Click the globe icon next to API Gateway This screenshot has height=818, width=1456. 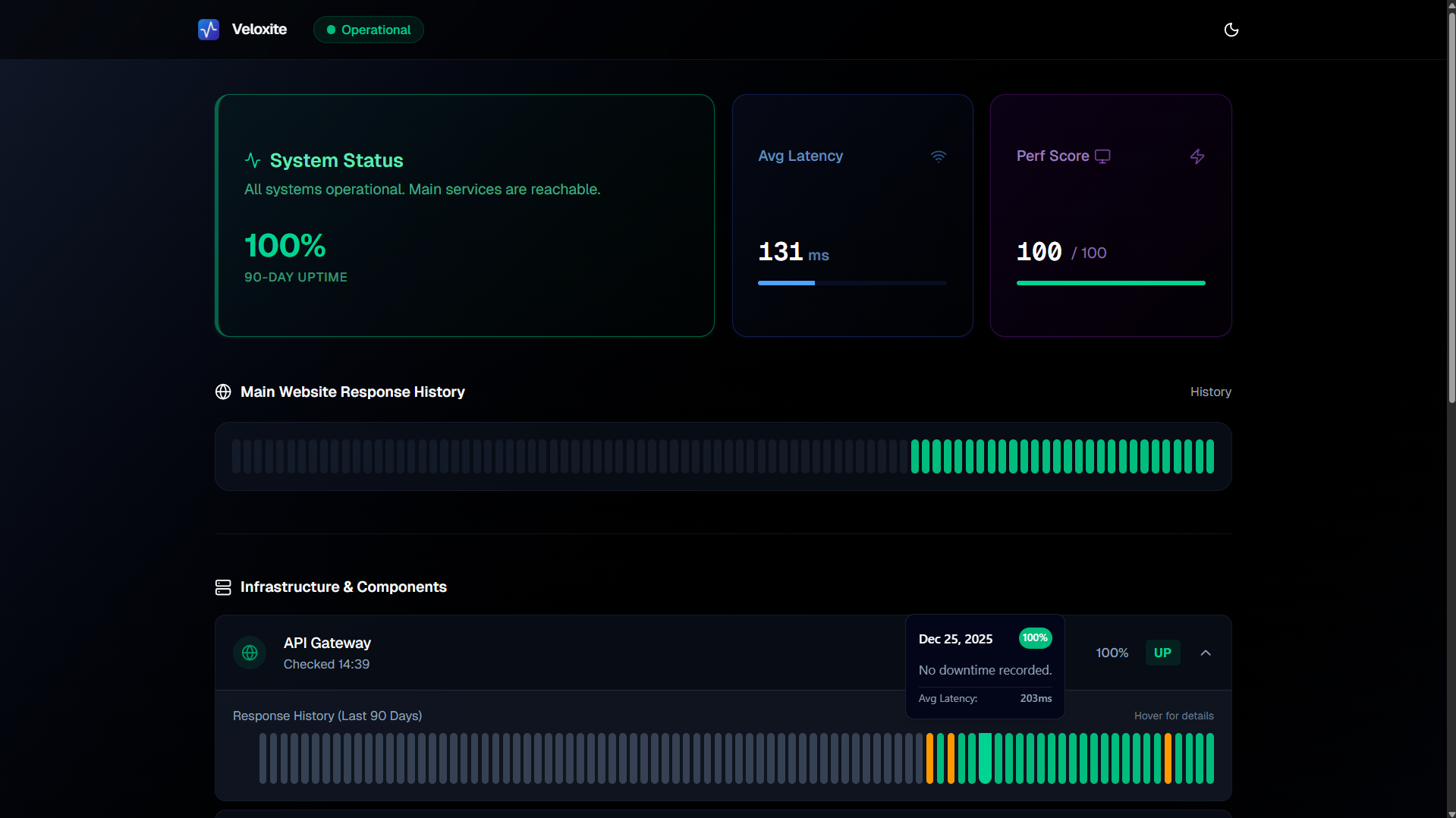(x=250, y=653)
